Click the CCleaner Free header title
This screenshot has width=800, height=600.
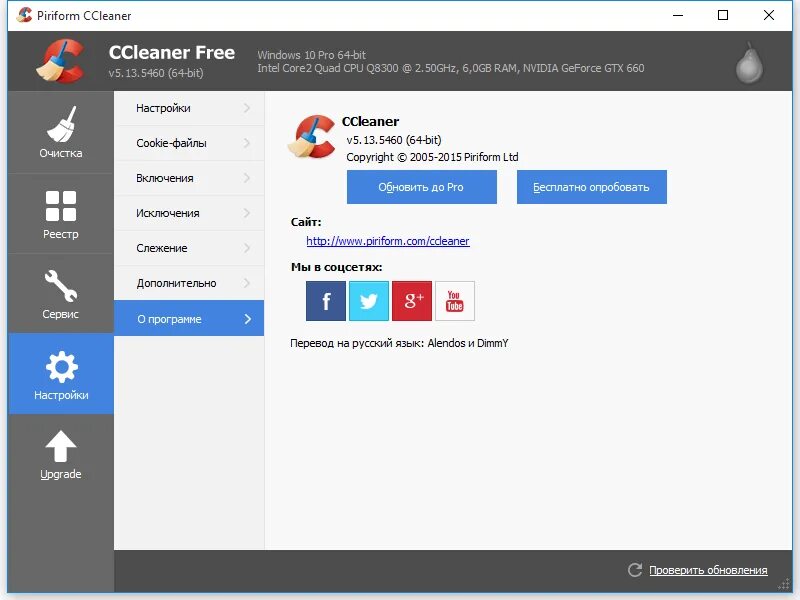(x=171, y=53)
